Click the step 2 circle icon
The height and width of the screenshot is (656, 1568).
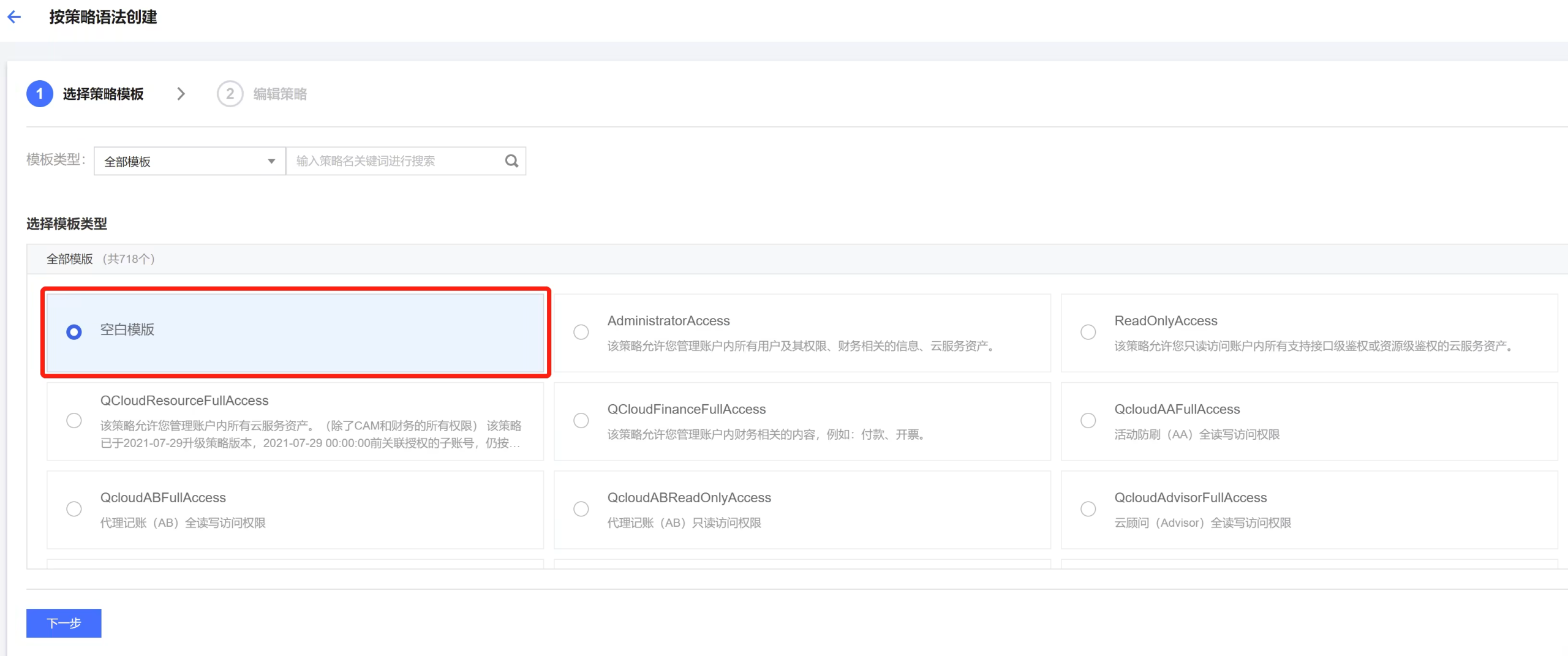tap(230, 94)
